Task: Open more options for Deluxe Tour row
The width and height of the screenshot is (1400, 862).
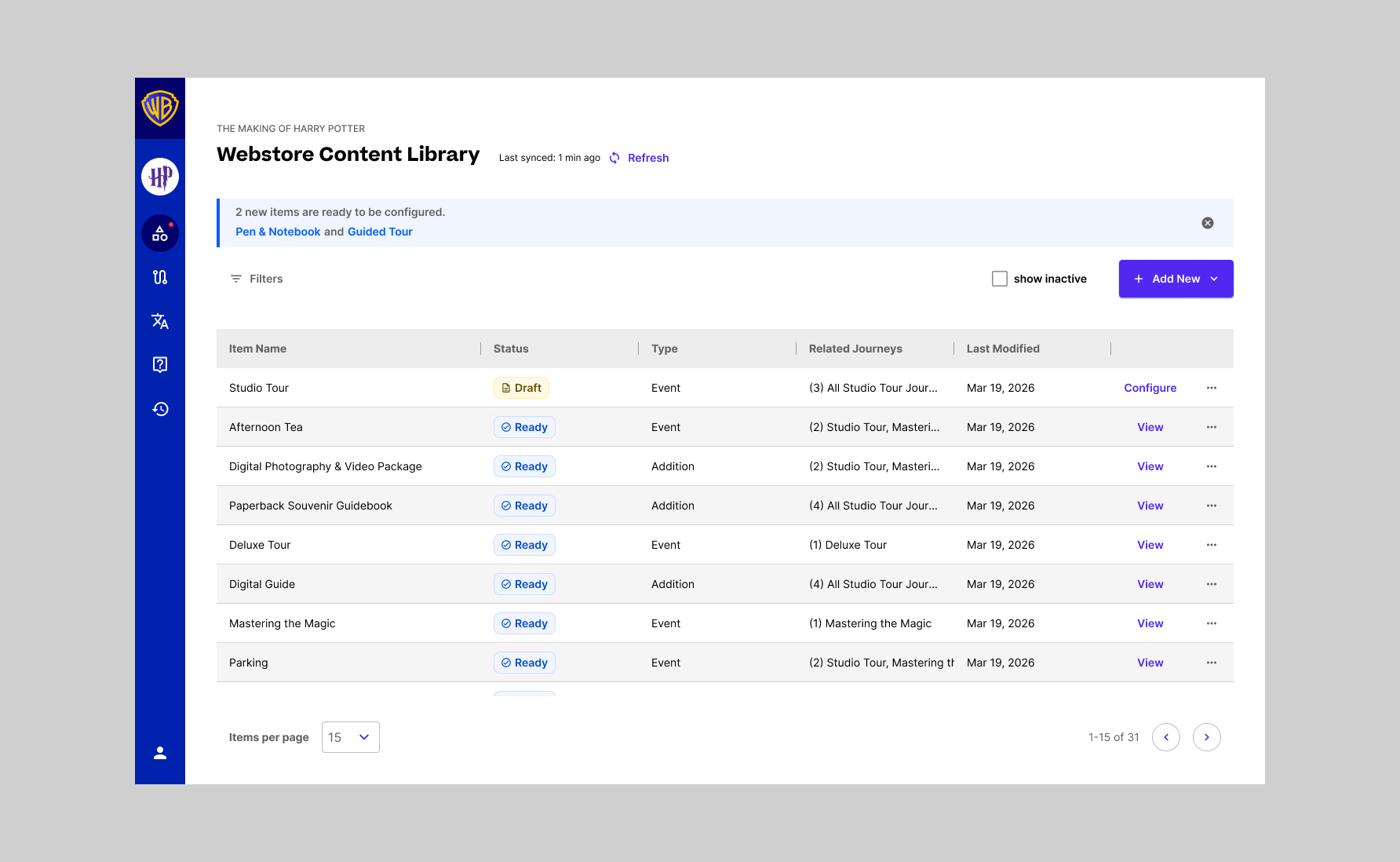Action: [1212, 545]
